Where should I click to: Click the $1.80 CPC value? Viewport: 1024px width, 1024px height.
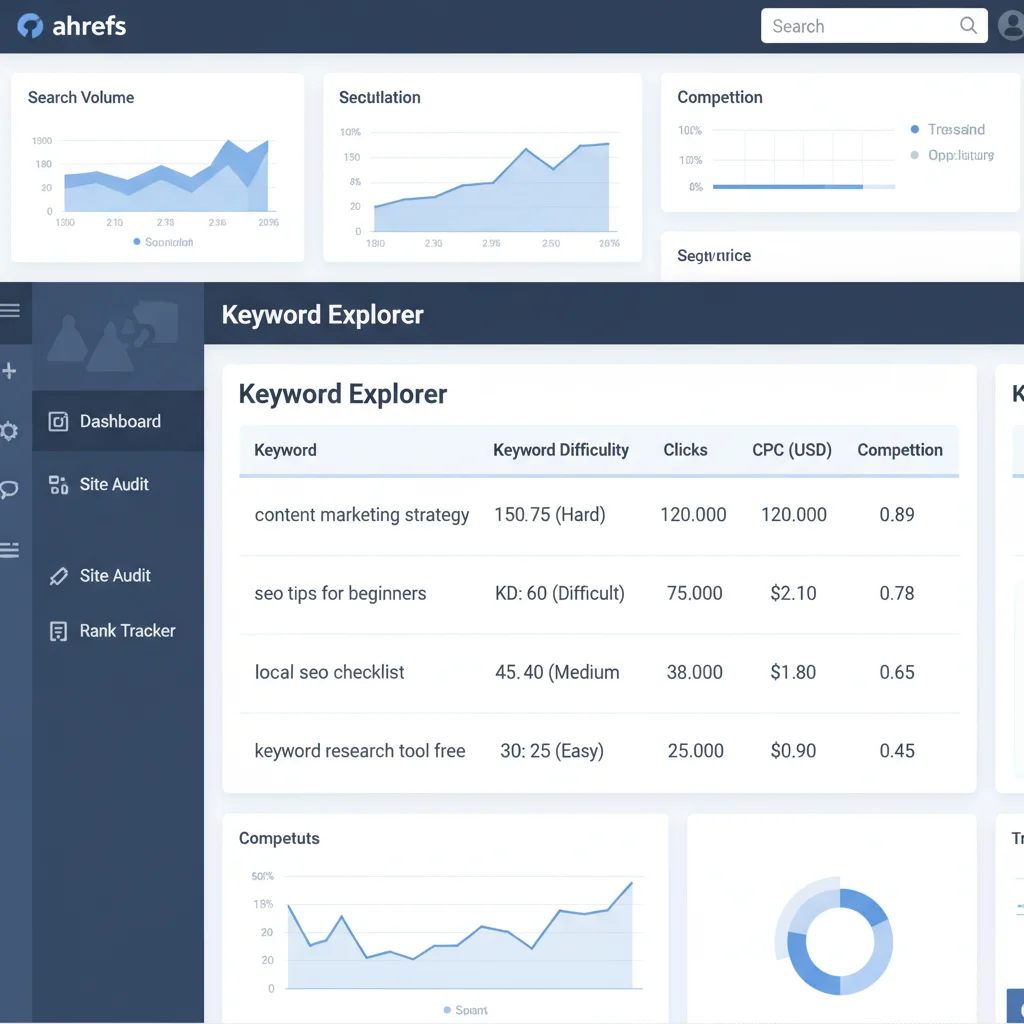coord(793,672)
